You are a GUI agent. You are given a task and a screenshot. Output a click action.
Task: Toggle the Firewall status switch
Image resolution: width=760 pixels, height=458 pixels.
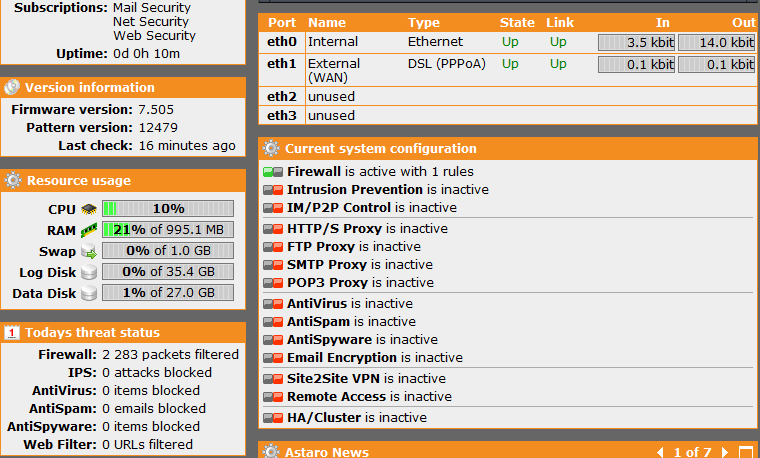273,172
